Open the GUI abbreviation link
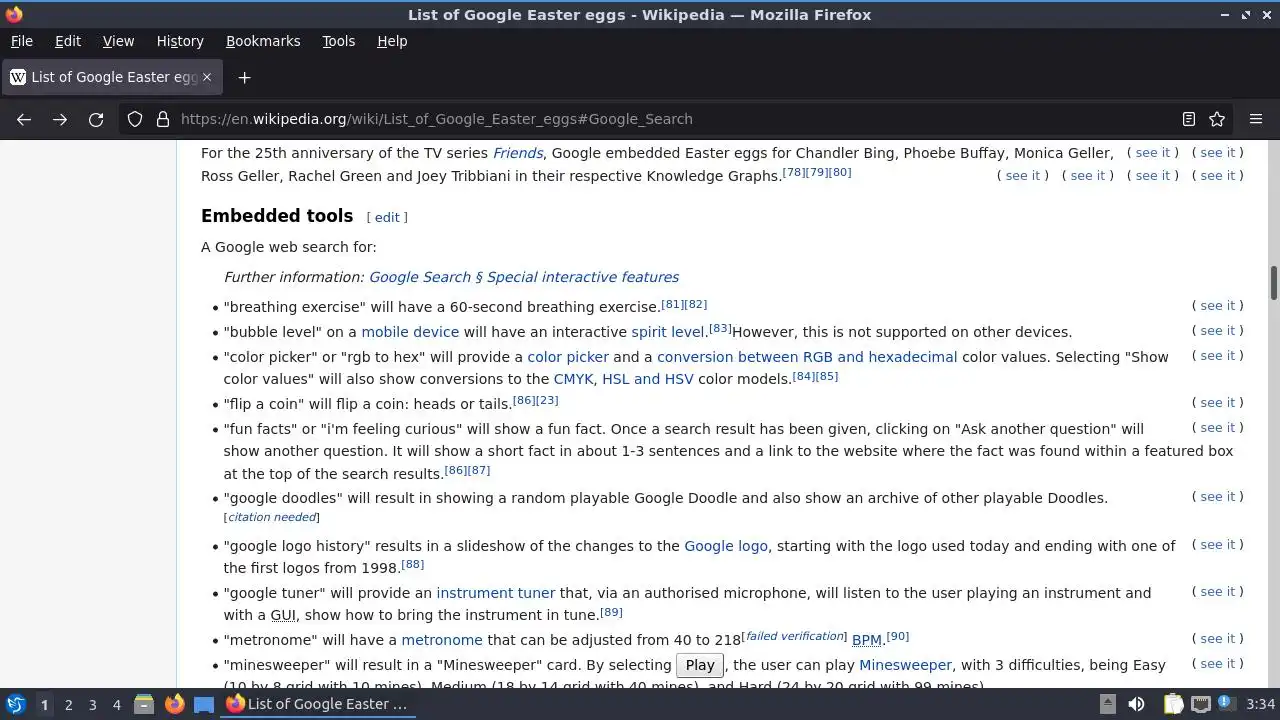 click(x=283, y=615)
